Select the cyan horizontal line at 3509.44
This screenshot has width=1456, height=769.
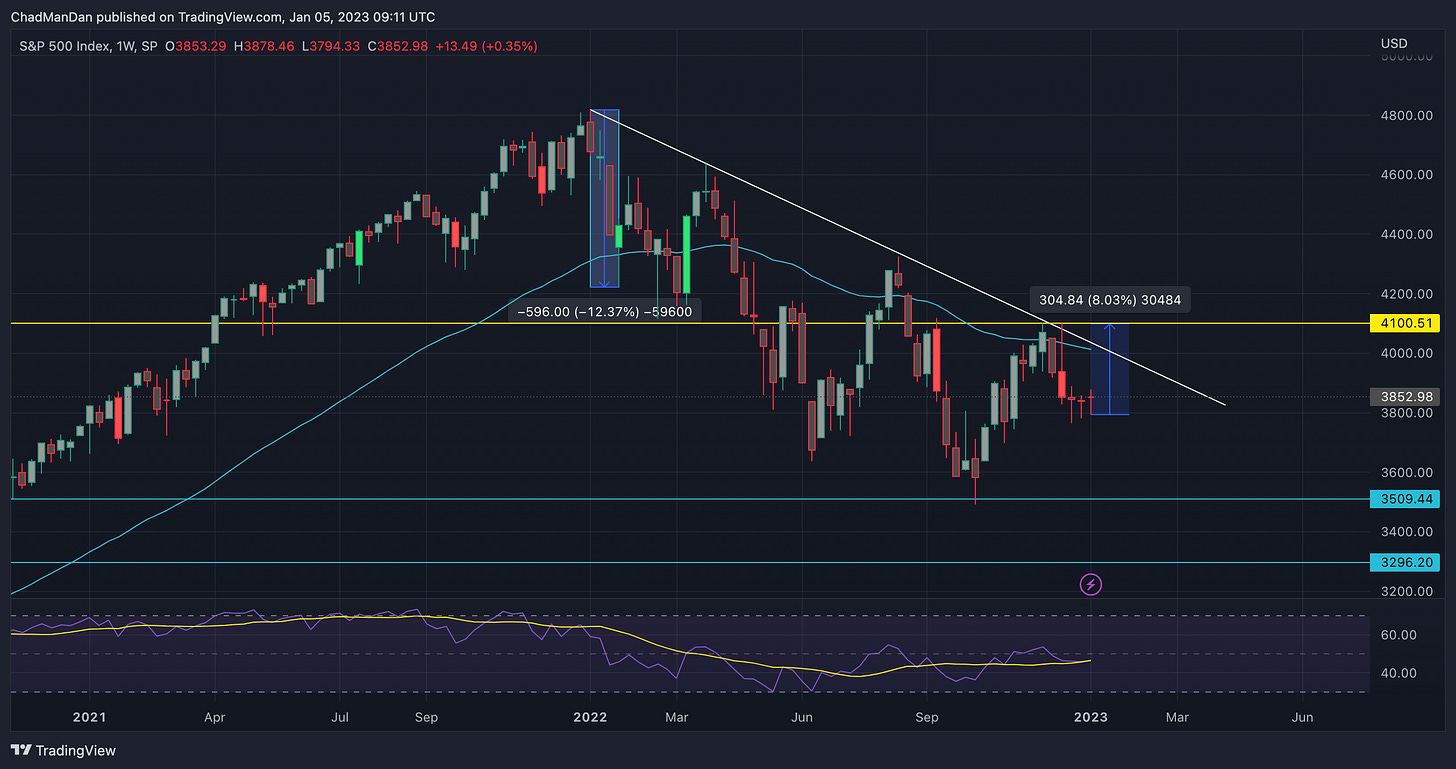coord(690,499)
